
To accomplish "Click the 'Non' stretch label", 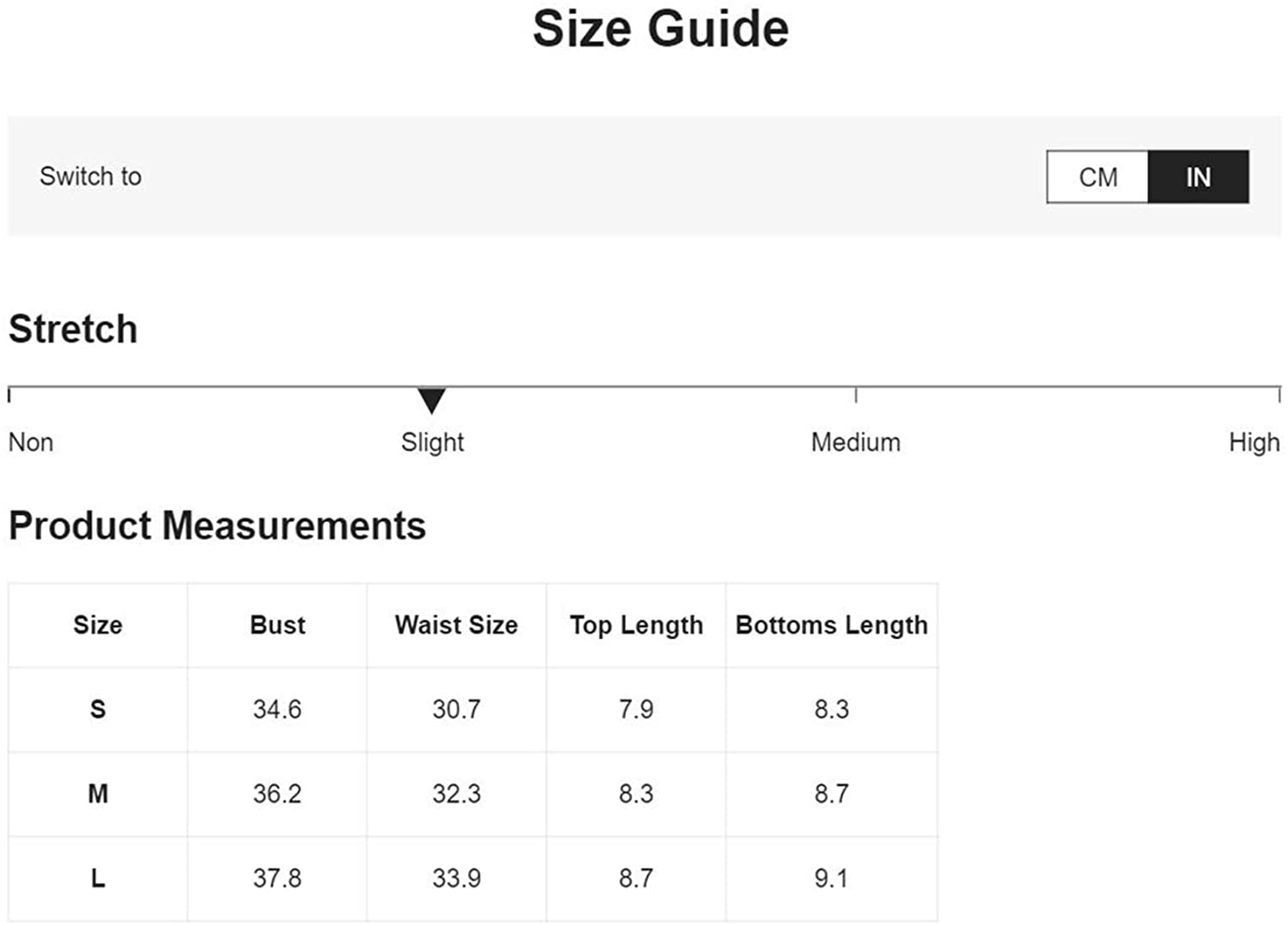I will [31, 442].
